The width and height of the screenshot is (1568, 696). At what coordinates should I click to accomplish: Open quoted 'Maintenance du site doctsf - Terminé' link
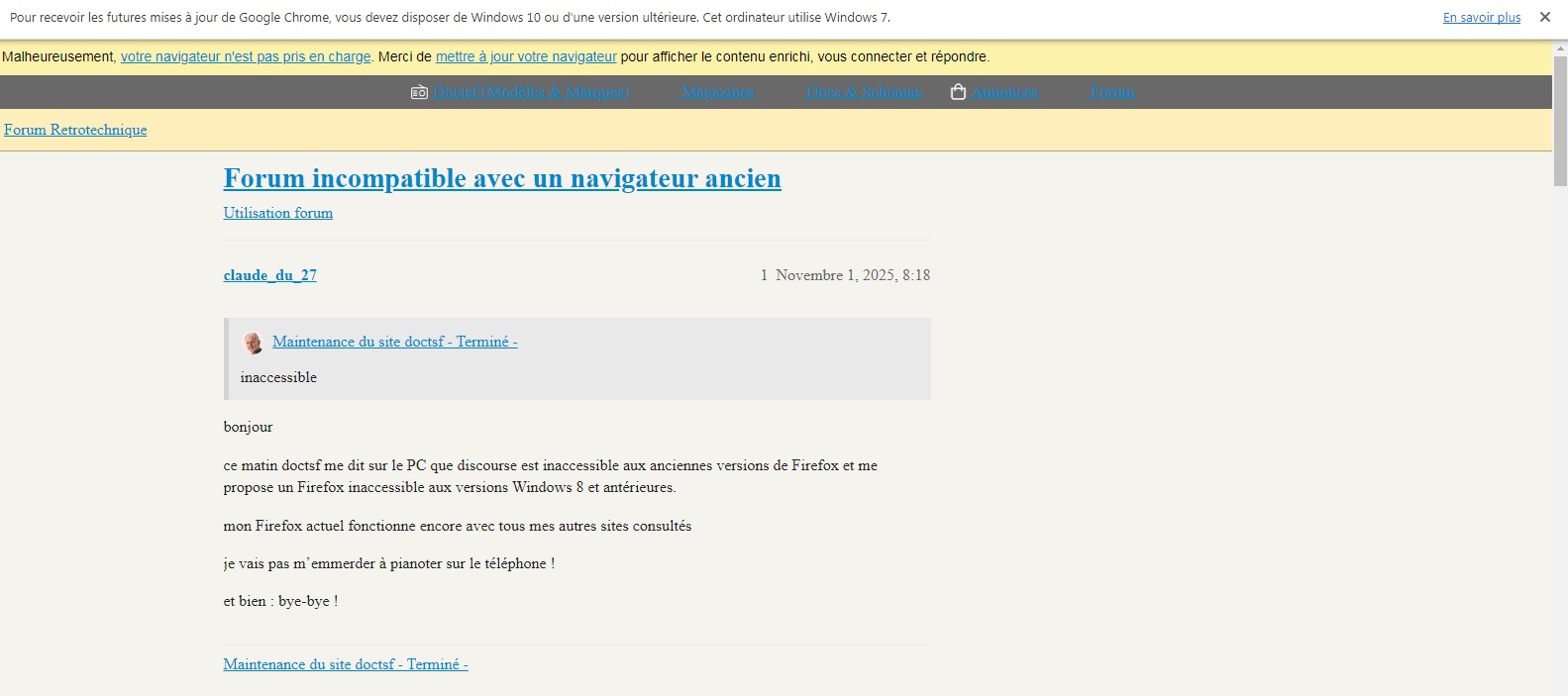(395, 342)
